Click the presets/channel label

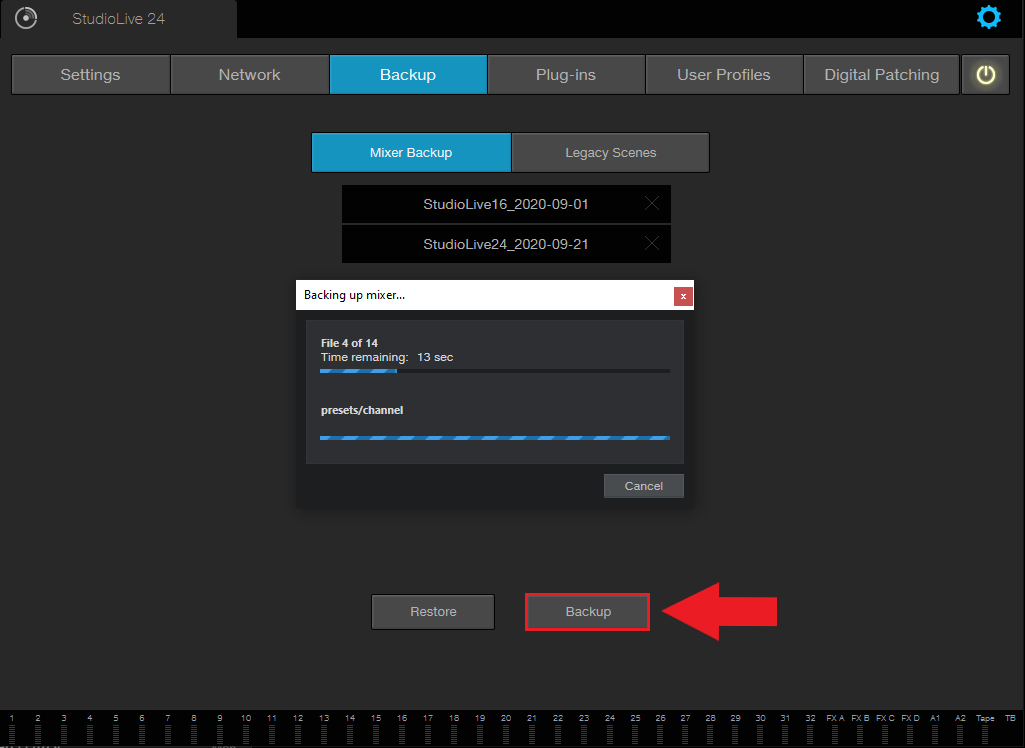click(362, 410)
